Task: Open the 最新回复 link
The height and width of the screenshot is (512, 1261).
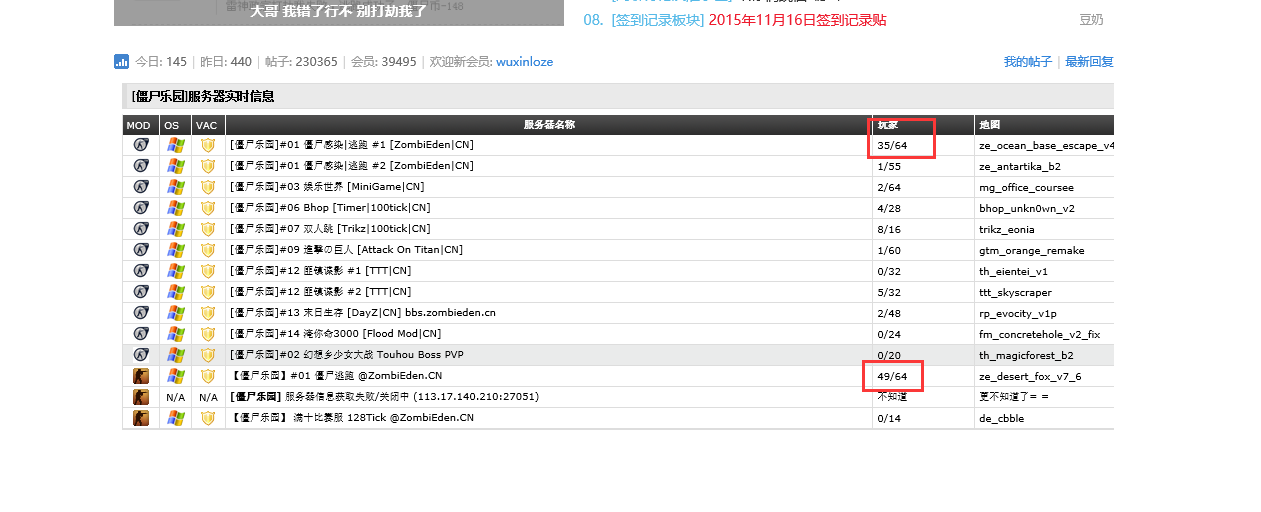Action: [x=1089, y=62]
